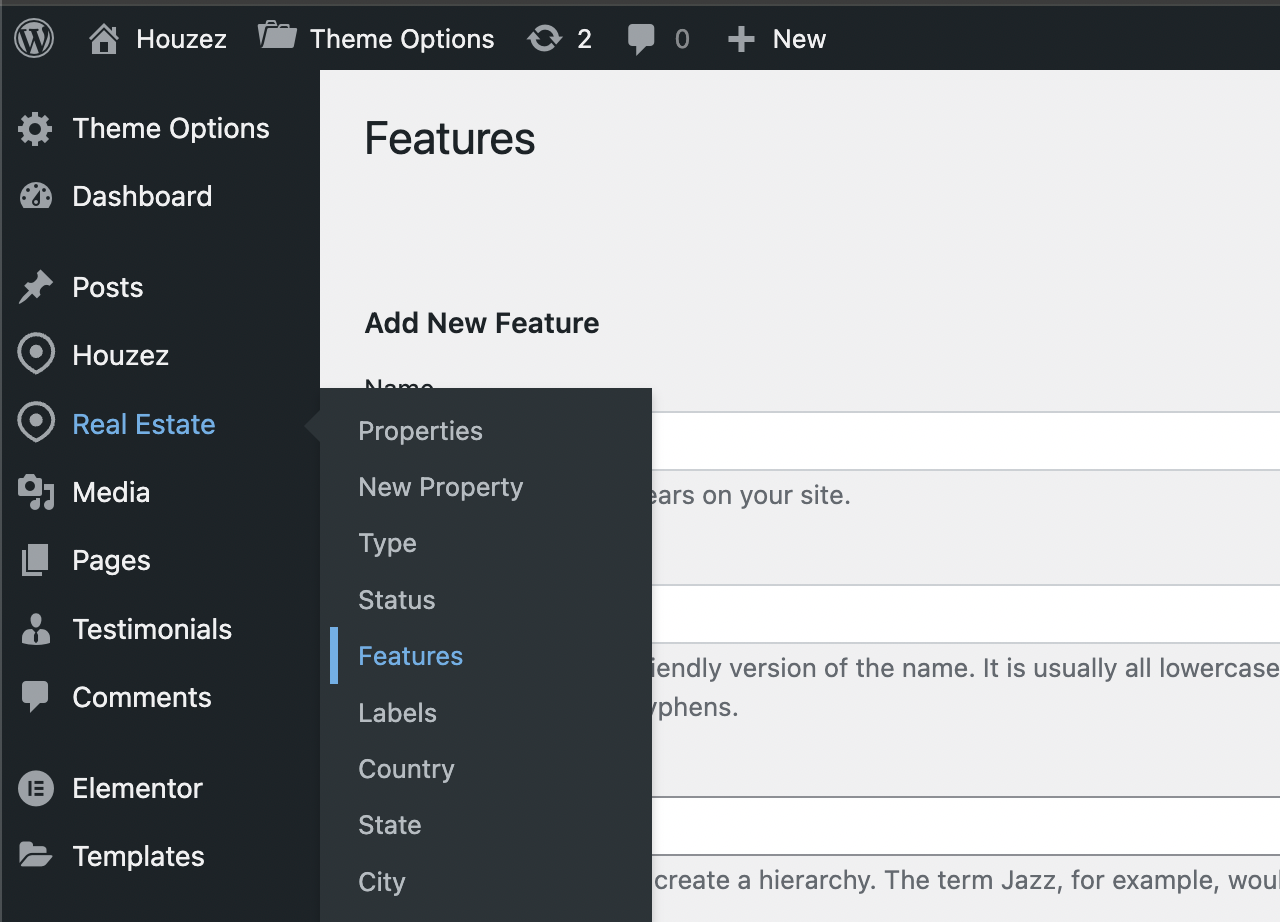Open the comments count 0 in the top bar
The image size is (1280, 922).
tap(682, 39)
